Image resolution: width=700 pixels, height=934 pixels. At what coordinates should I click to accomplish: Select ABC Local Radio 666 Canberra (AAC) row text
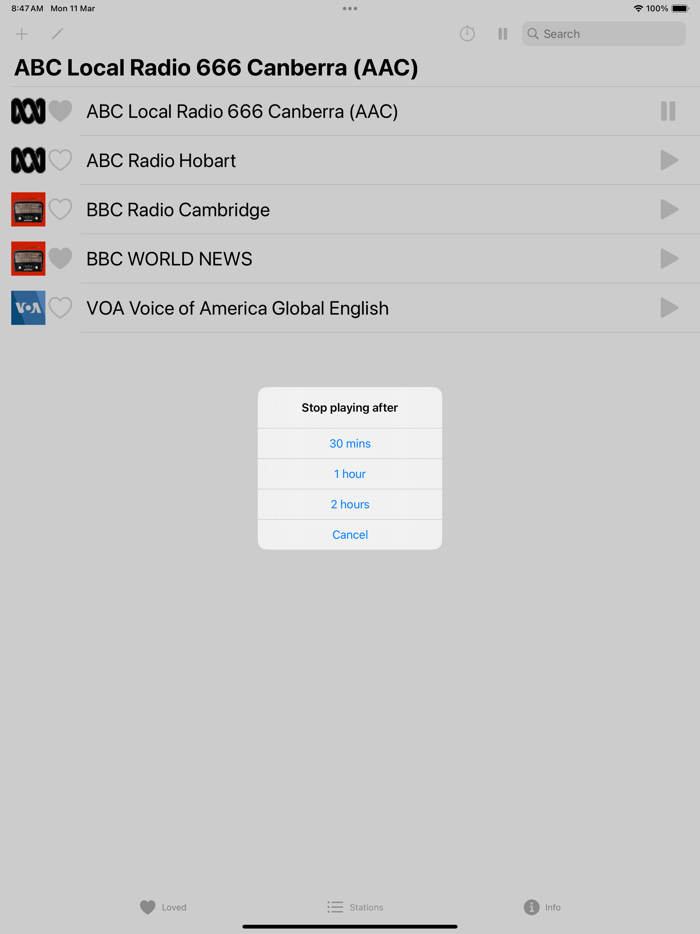[x=242, y=111]
